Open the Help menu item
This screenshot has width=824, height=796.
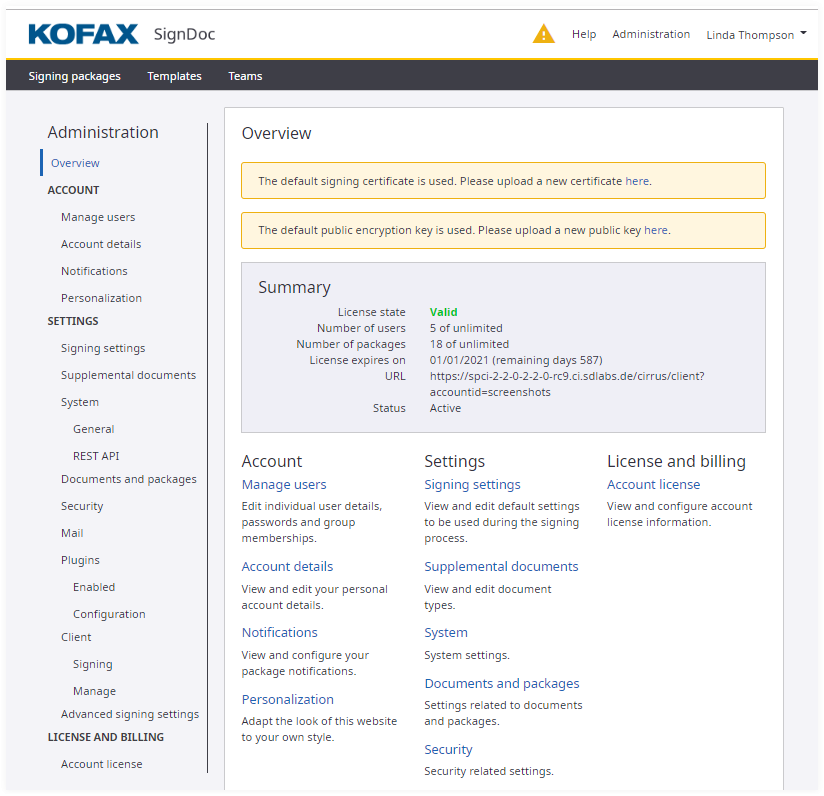(584, 34)
